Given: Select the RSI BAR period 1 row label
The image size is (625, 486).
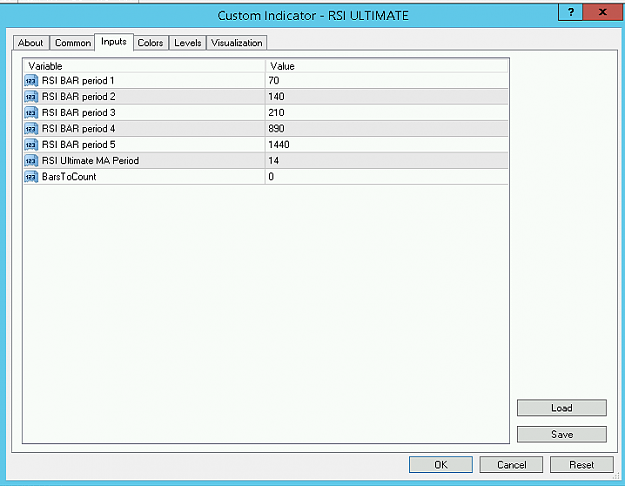Looking at the screenshot, I should coord(78,81).
